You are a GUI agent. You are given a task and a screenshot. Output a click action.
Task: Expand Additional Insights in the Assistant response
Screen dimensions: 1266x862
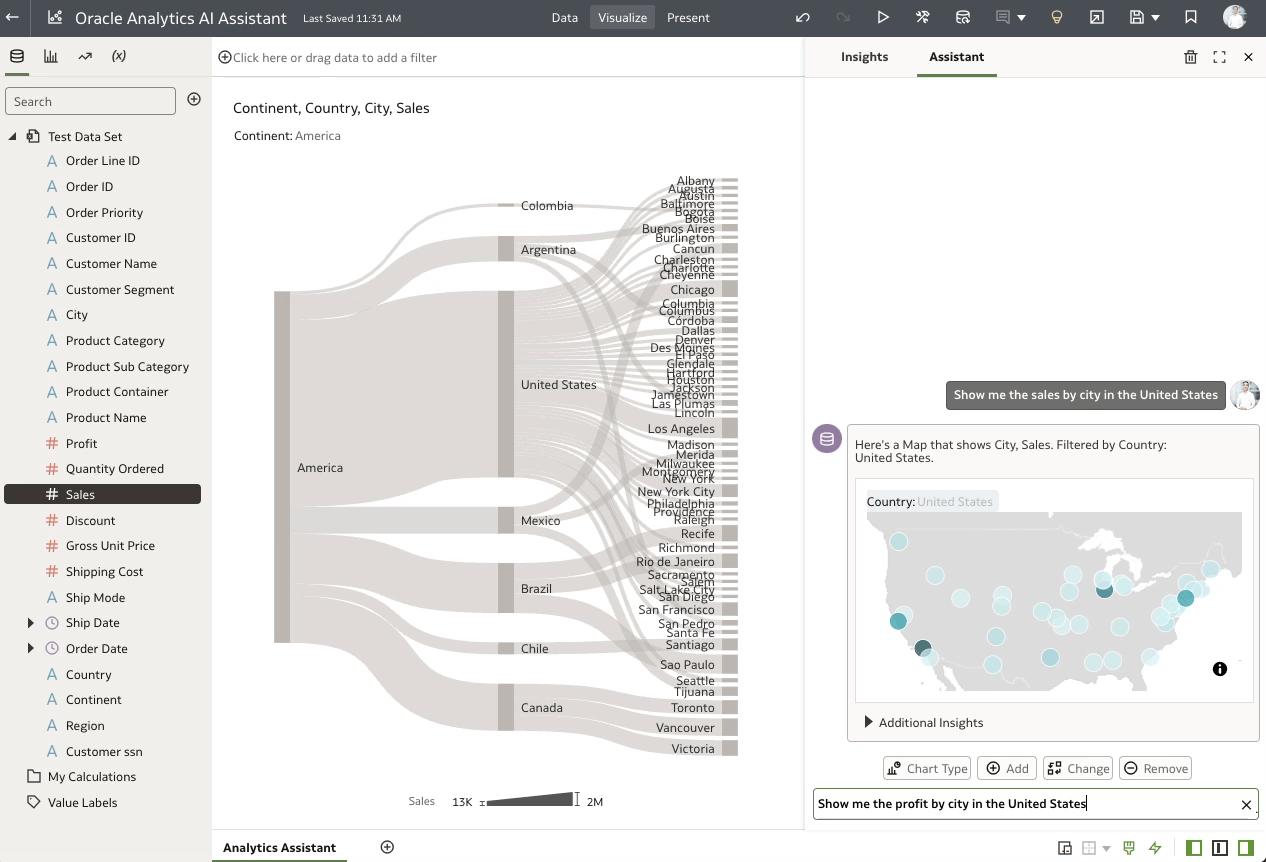tap(868, 722)
